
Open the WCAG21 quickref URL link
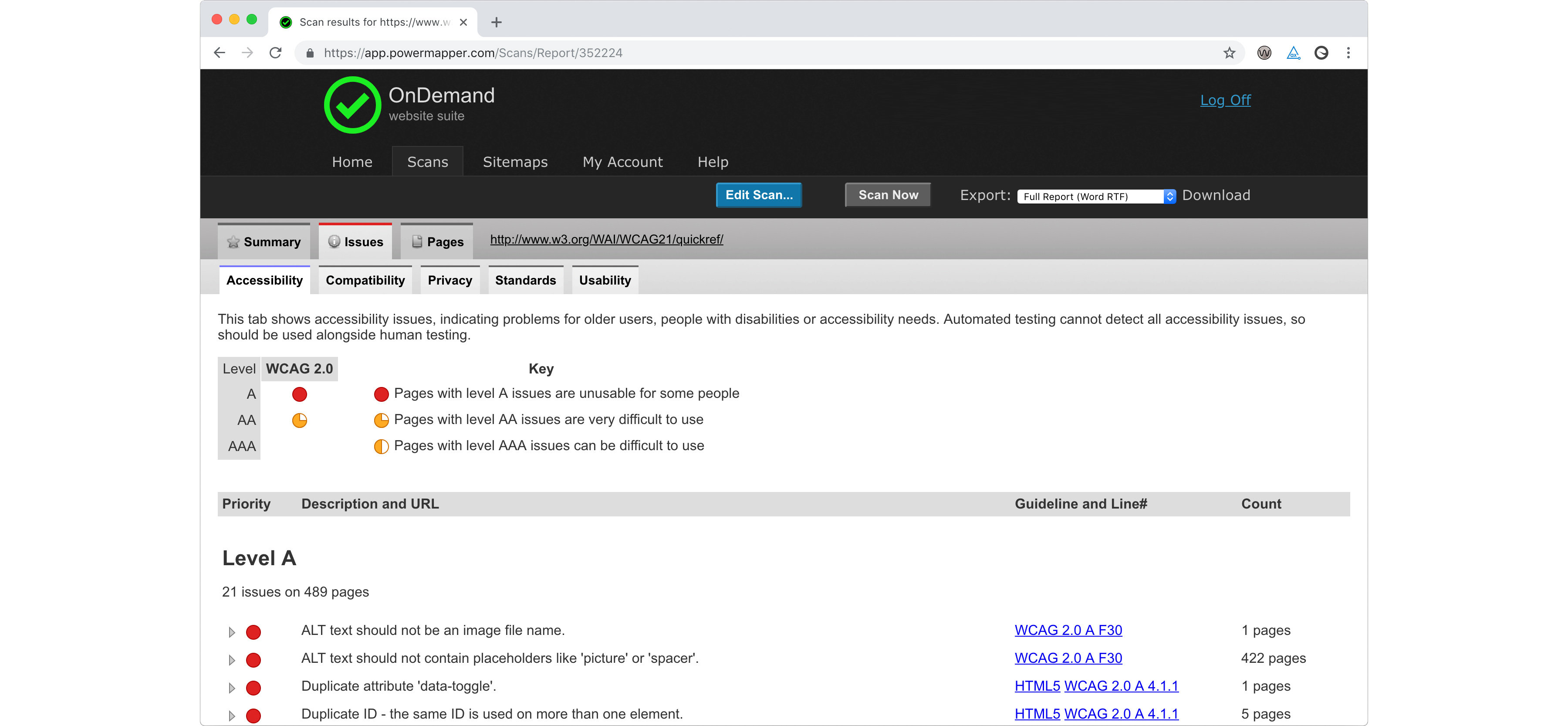pyautogui.click(x=606, y=239)
